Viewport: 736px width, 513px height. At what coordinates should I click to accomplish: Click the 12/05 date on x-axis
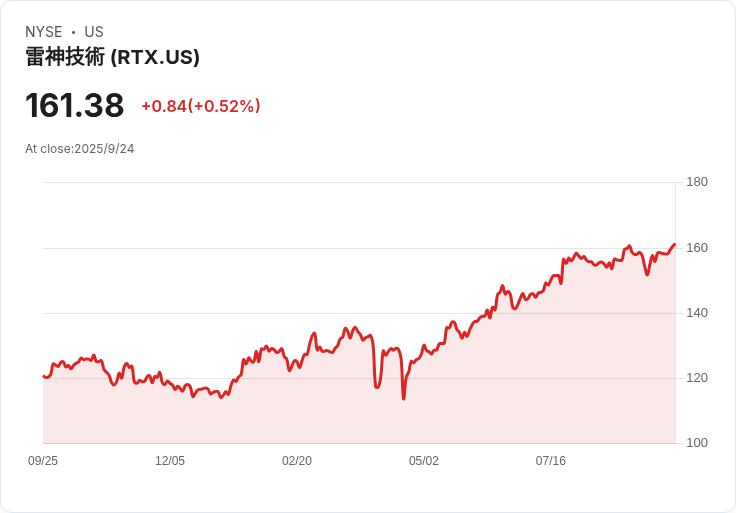tap(170, 461)
